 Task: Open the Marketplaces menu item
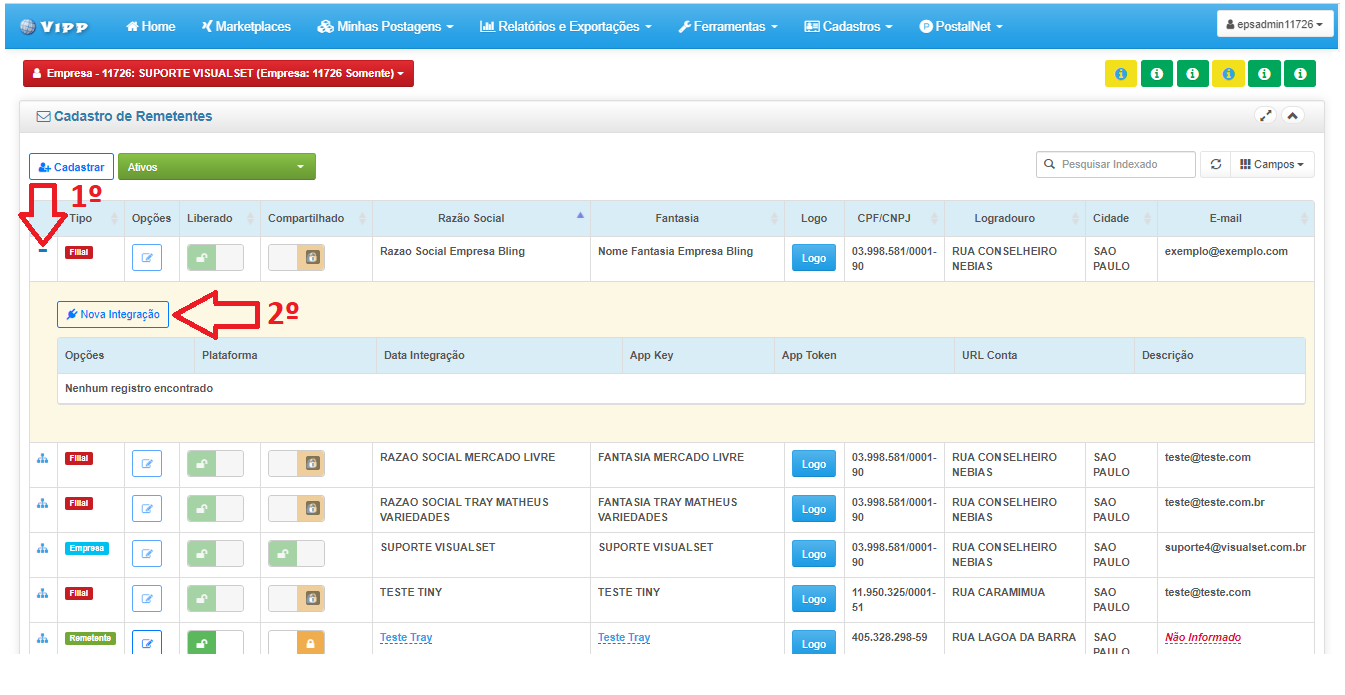click(x=246, y=26)
